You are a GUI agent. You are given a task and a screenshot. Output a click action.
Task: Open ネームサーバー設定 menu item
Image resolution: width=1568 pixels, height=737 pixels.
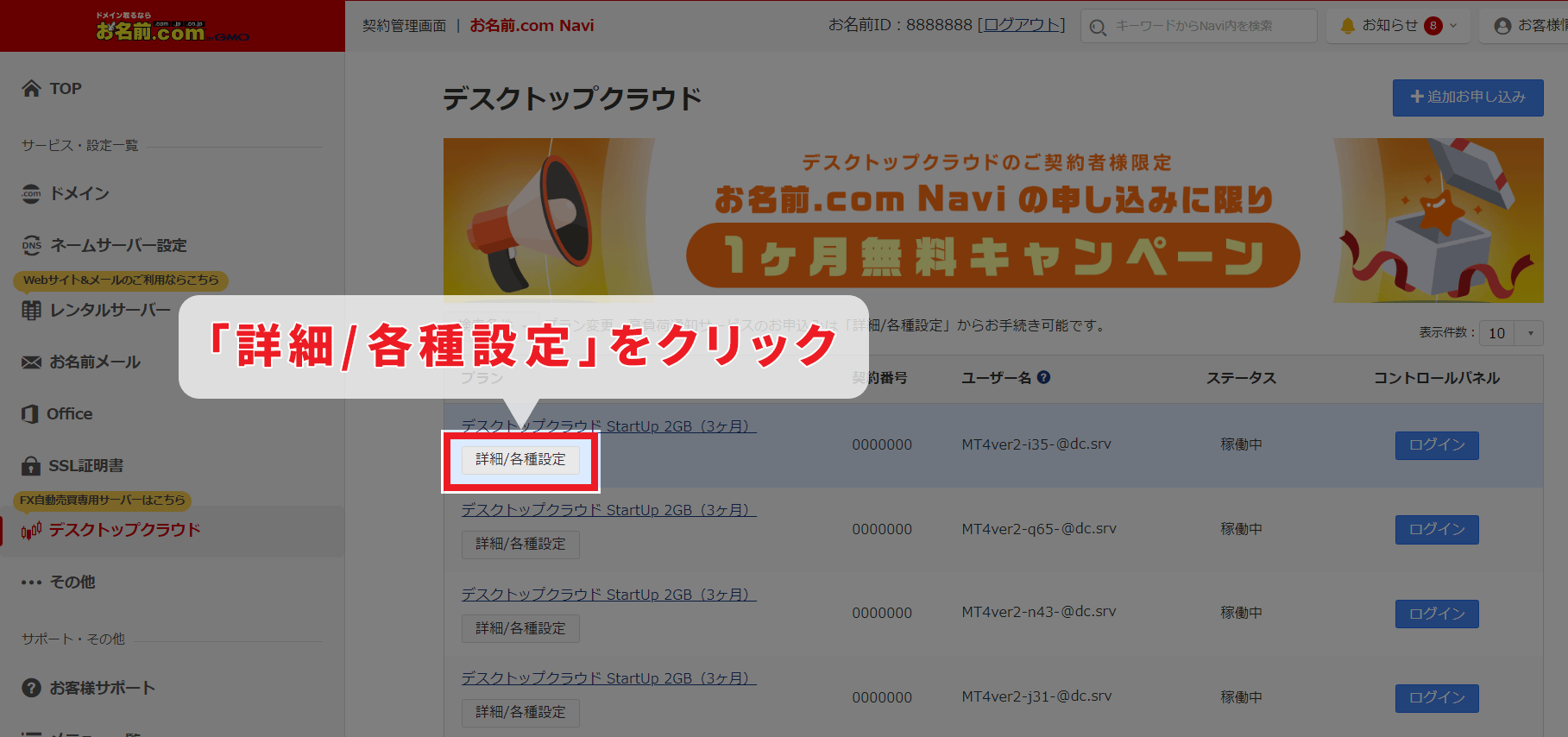point(118,245)
